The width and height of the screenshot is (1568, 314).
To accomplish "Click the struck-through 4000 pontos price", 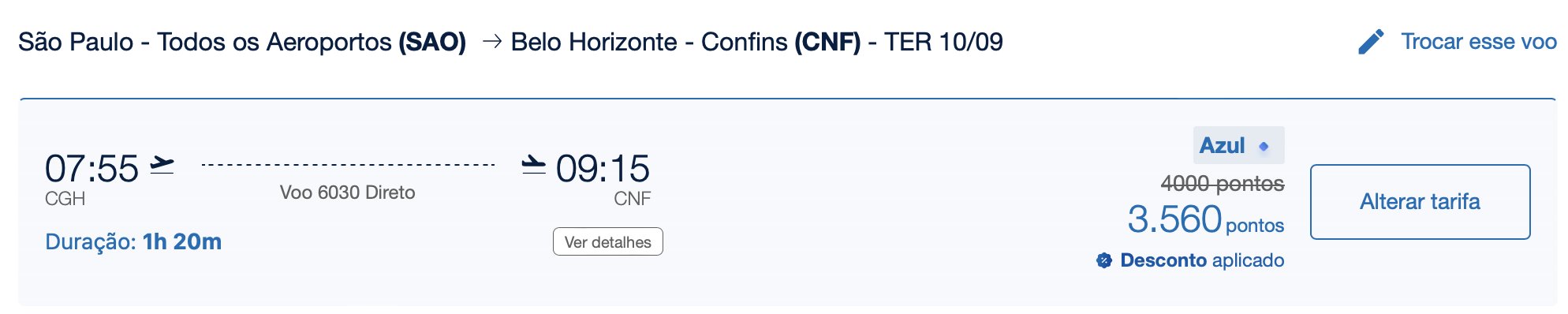I will [1223, 184].
